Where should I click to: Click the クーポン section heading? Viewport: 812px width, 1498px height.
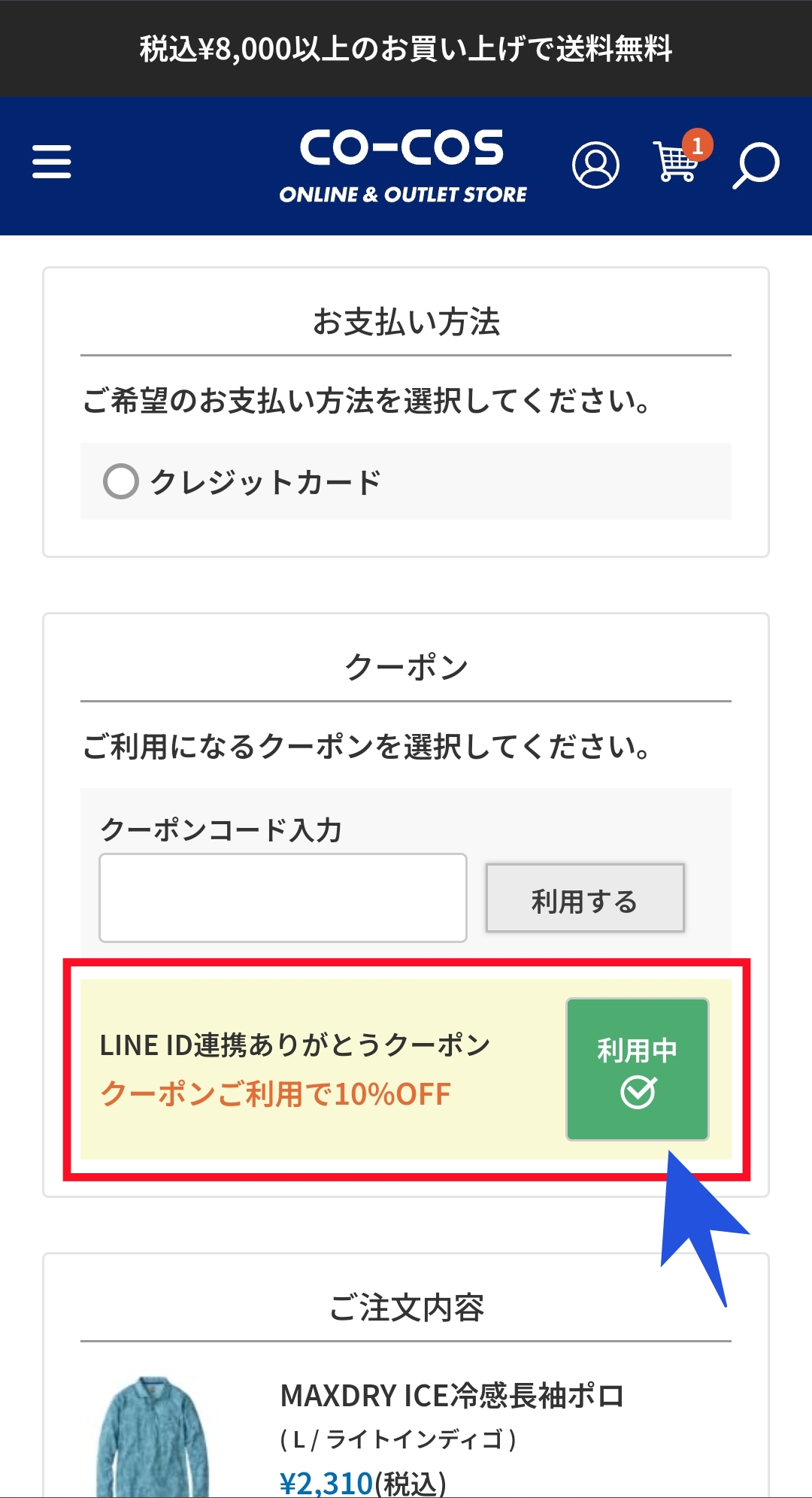pos(406,667)
